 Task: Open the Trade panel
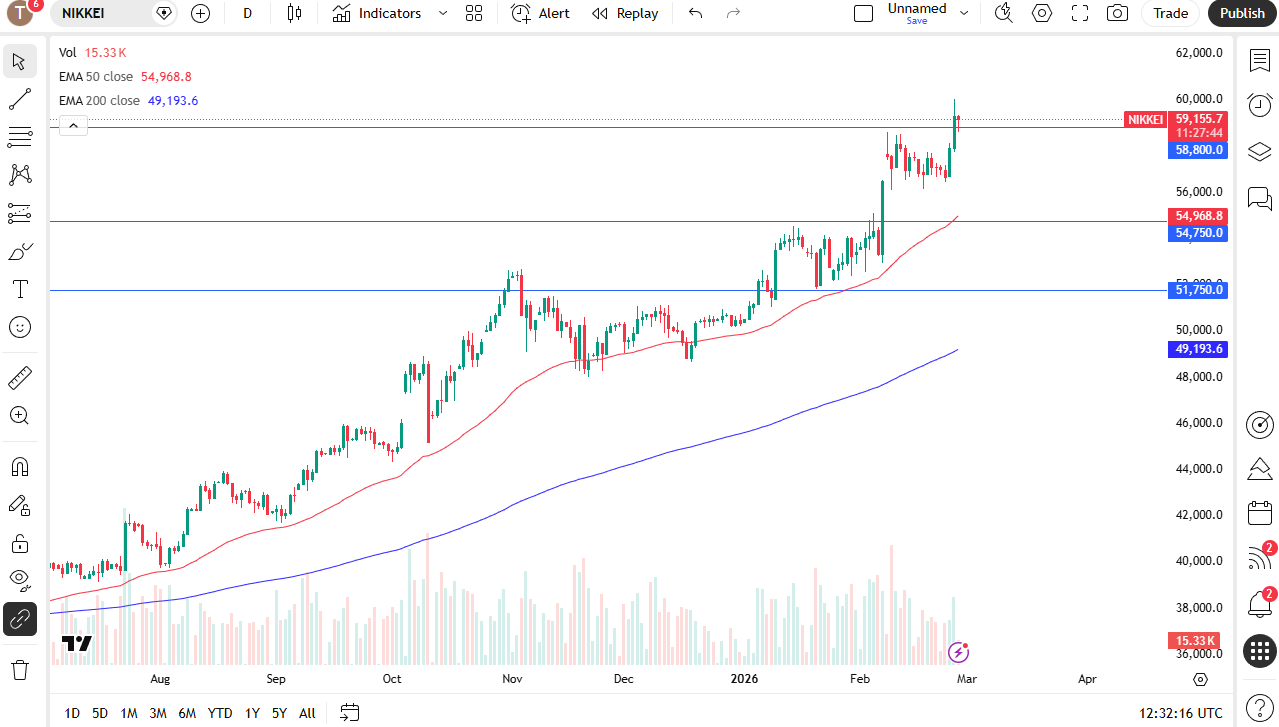[1170, 13]
